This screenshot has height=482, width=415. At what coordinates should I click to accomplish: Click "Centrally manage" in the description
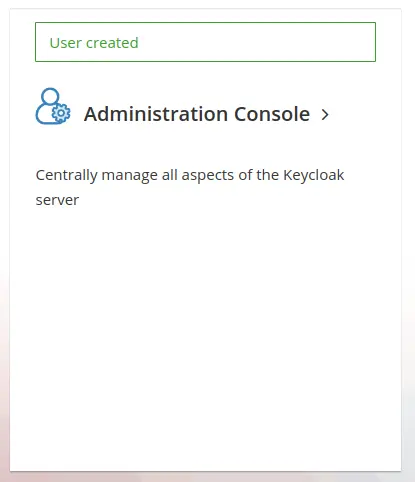[x=97, y=175]
